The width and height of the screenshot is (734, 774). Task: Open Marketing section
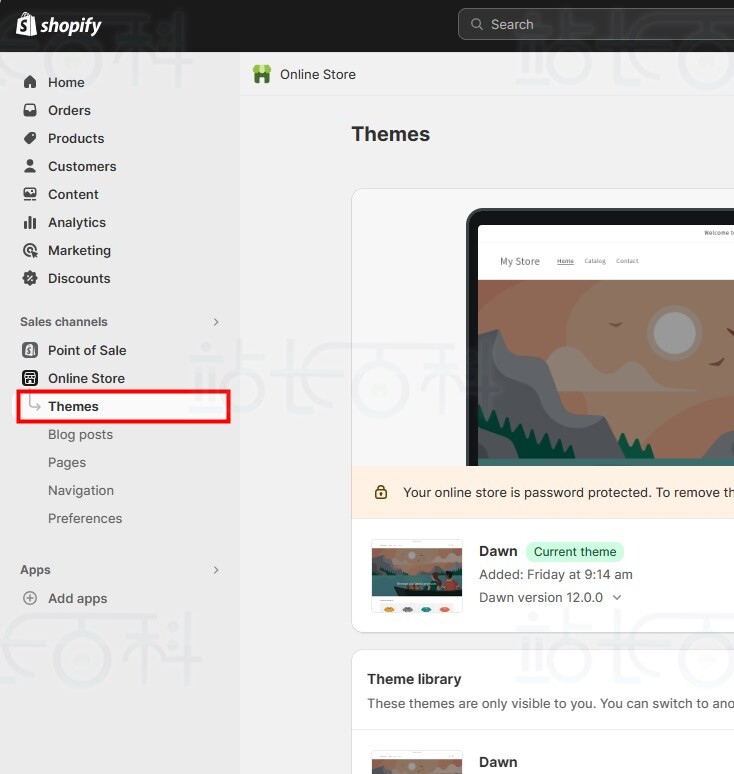[x=79, y=251]
